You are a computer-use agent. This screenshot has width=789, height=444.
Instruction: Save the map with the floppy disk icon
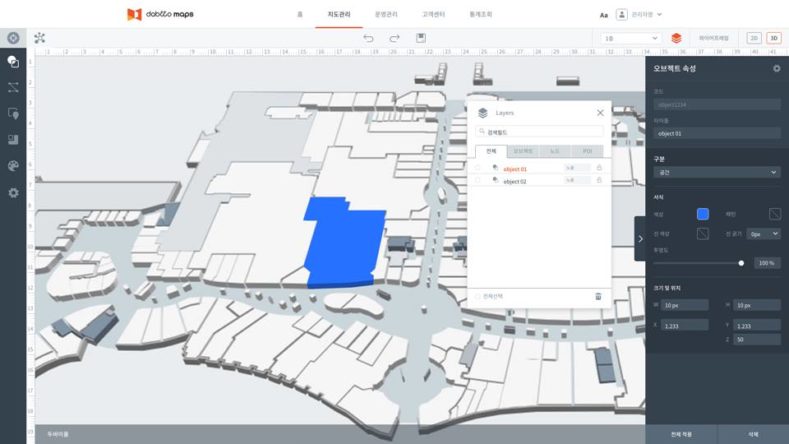[x=421, y=38]
